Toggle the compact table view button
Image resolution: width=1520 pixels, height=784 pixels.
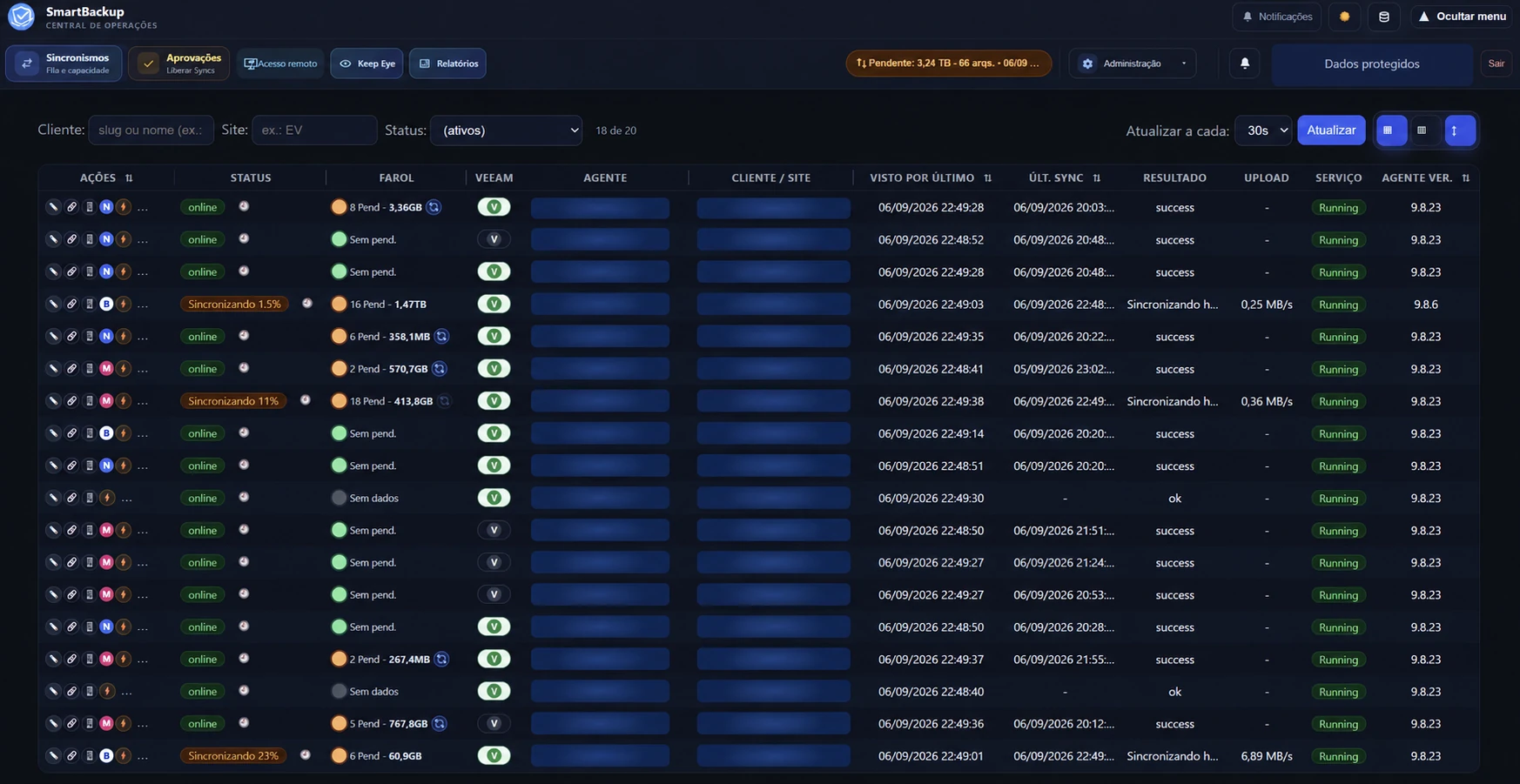click(1422, 131)
